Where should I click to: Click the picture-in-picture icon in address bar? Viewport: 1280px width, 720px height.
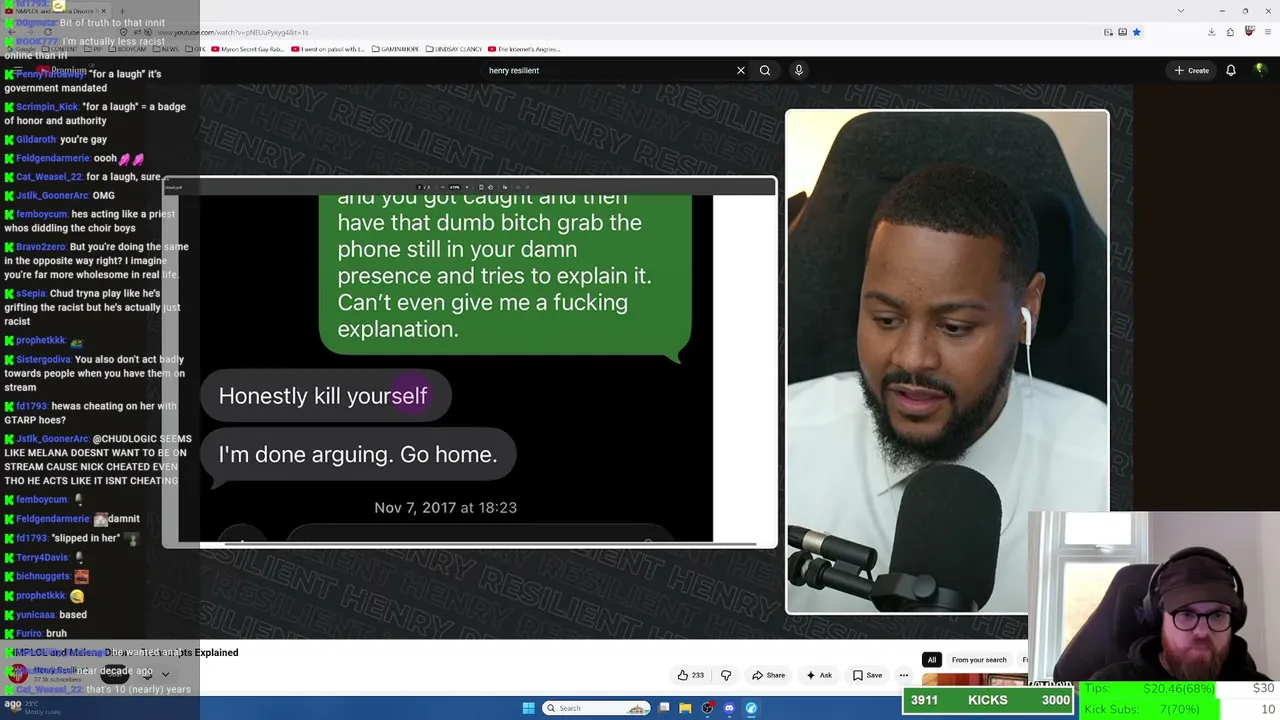[x=1108, y=32]
